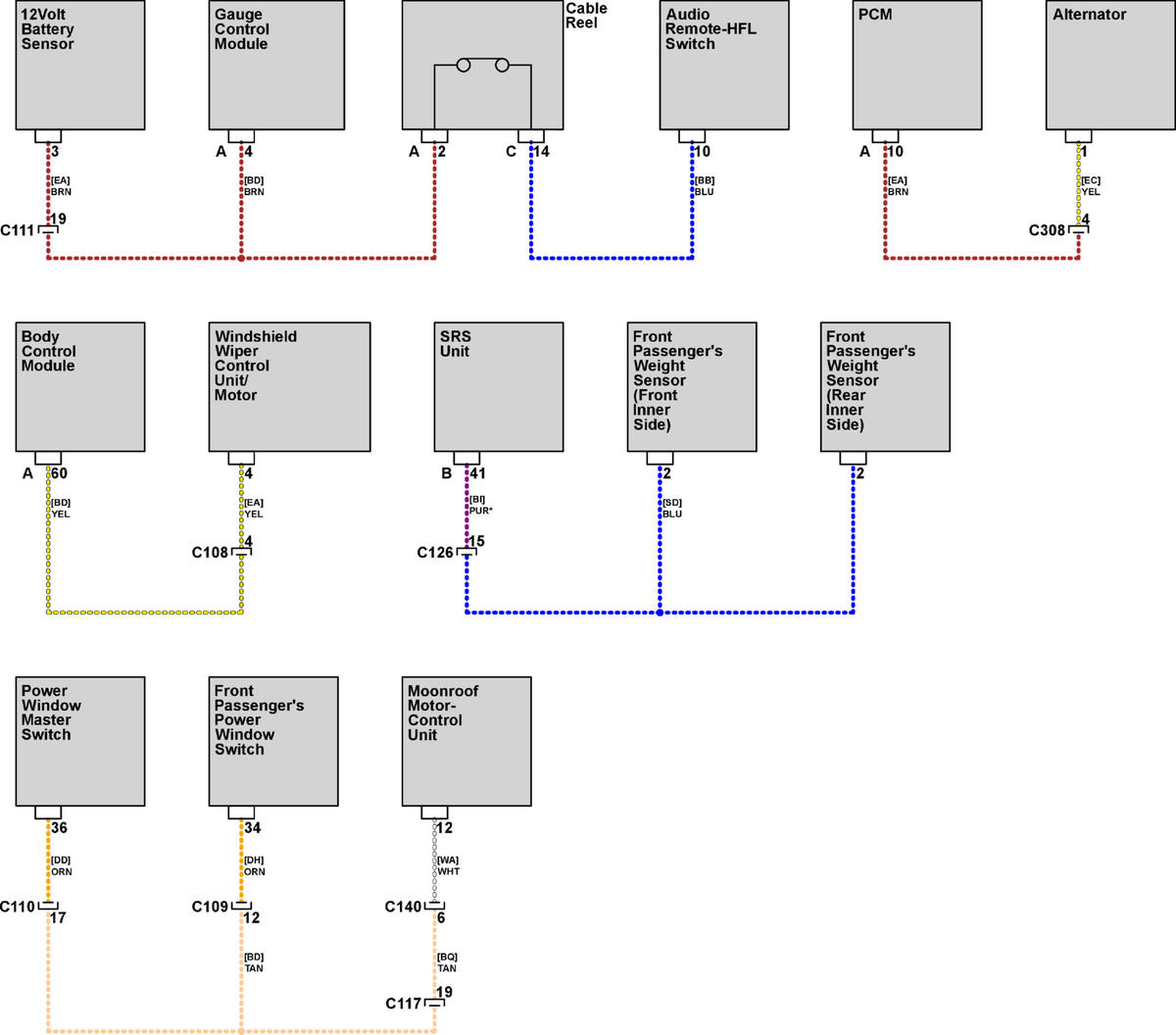The image size is (1176, 1035).
Task: Select the PCM component box
Action: coord(917,65)
